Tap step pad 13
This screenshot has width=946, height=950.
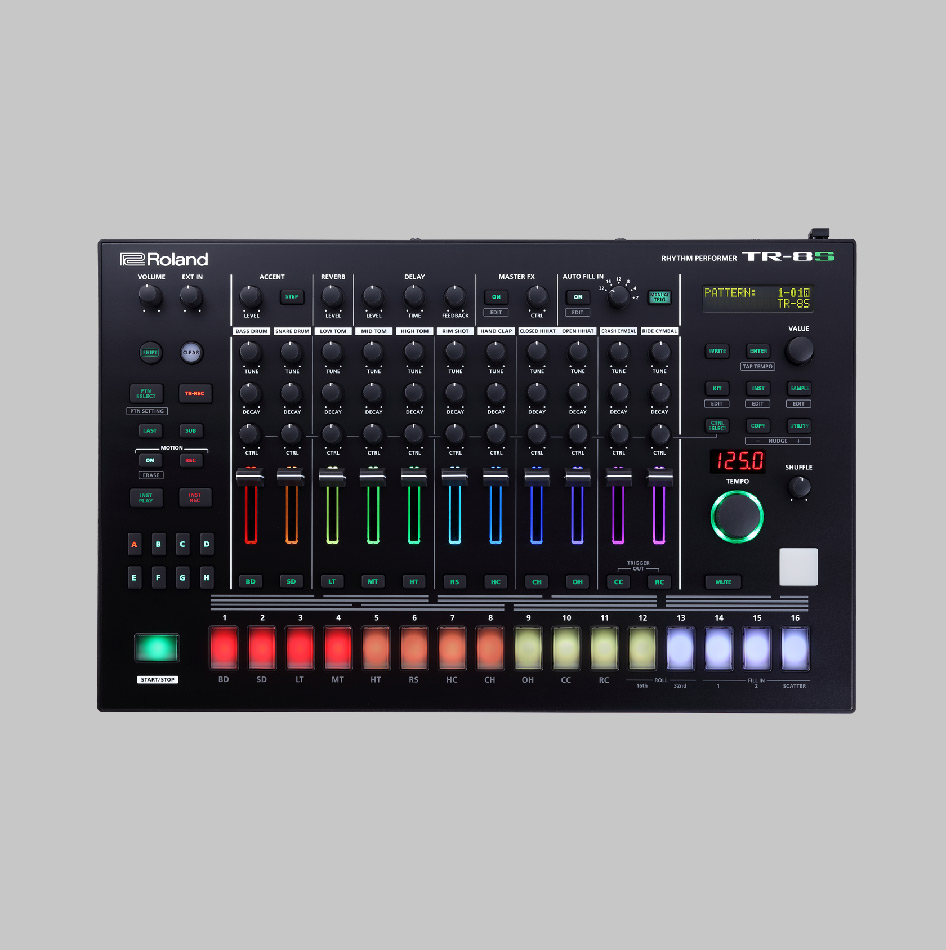tap(681, 648)
